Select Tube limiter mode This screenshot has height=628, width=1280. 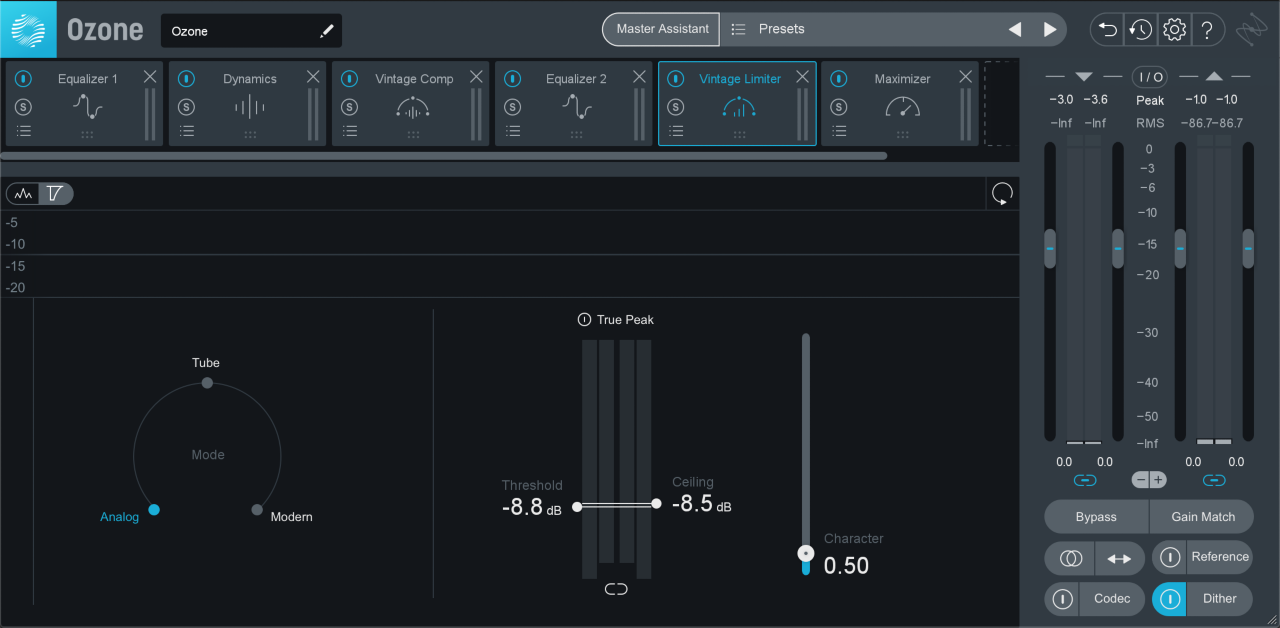click(x=207, y=382)
